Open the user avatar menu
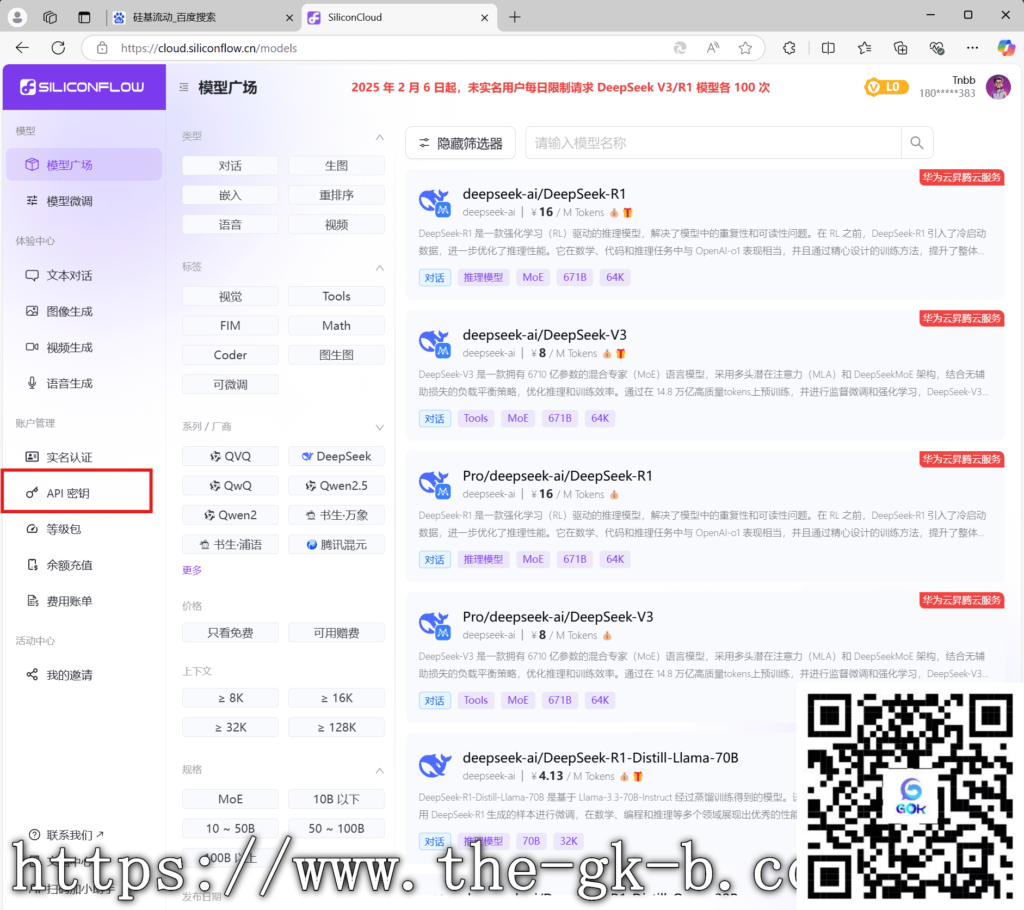This screenshot has width=1024, height=910. [x=998, y=87]
